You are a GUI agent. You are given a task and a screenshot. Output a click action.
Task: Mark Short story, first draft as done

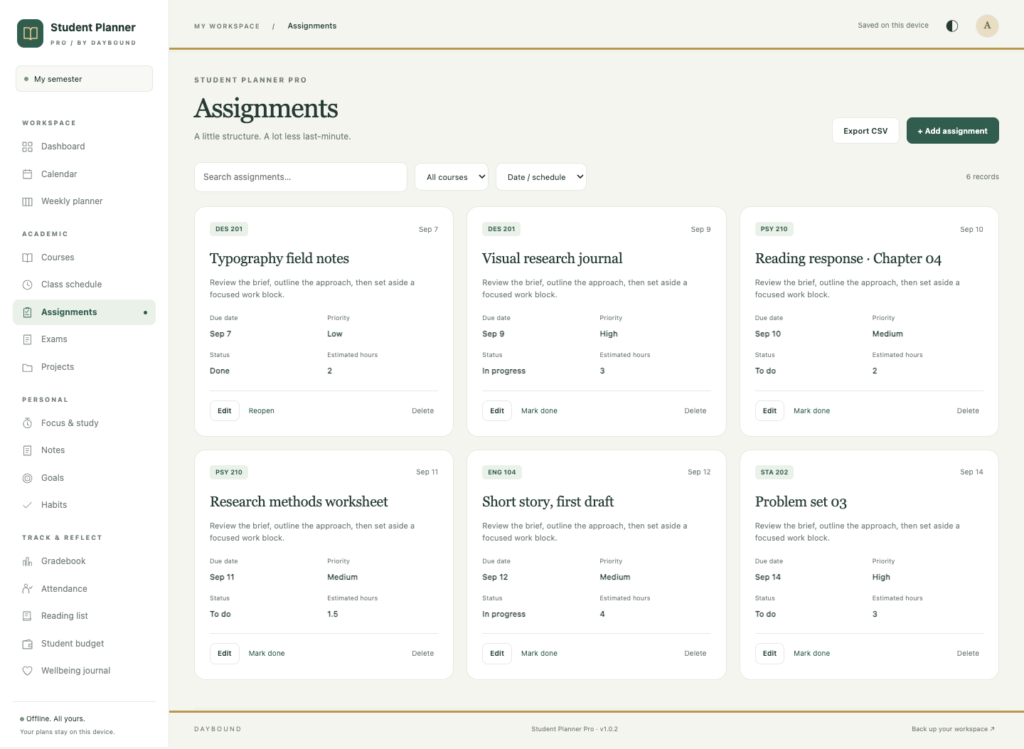(x=539, y=653)
